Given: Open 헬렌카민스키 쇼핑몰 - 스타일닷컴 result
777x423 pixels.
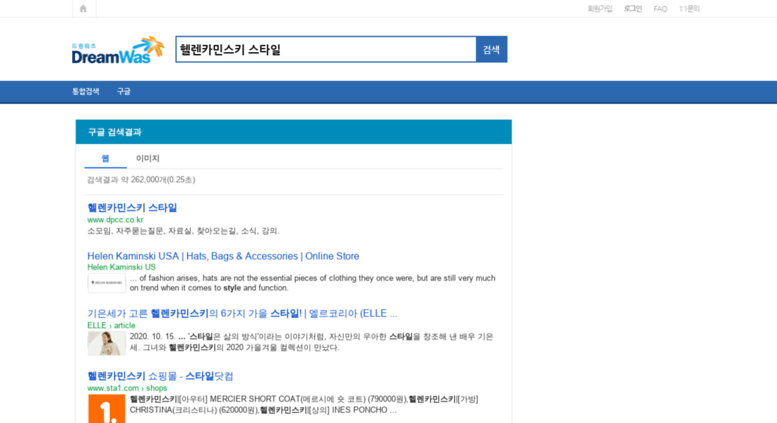Looking at the screenshot, I should click(160, 376).
